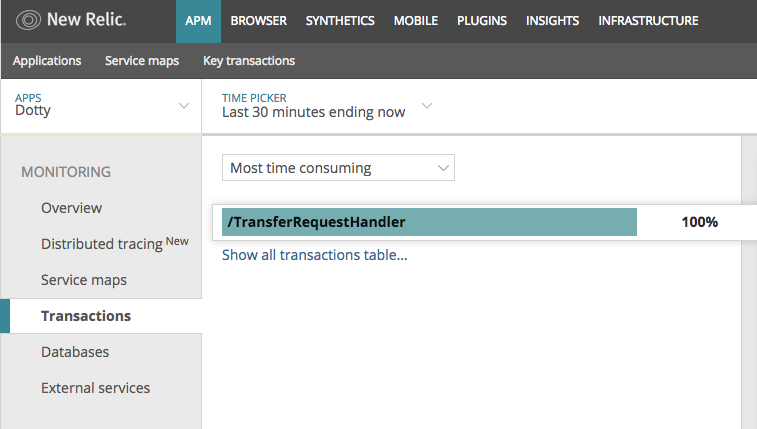The height and width of the screenshot is (429, 757).
Task: Open Overview in the Monitoring sidebar
Action: point(71,208)
